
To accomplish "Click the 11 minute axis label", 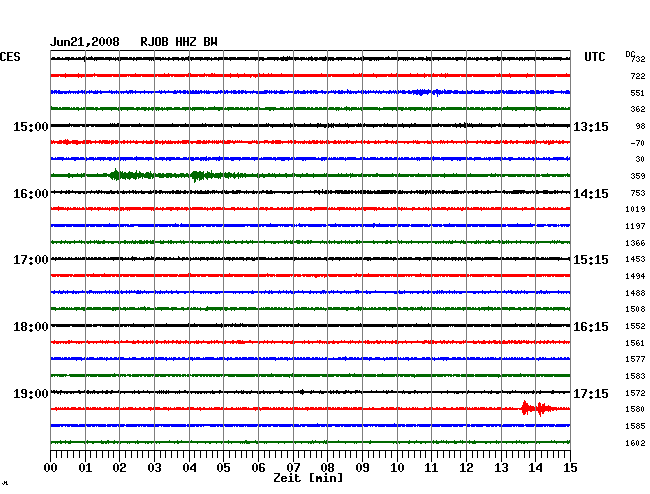I will tap(431, 467).
